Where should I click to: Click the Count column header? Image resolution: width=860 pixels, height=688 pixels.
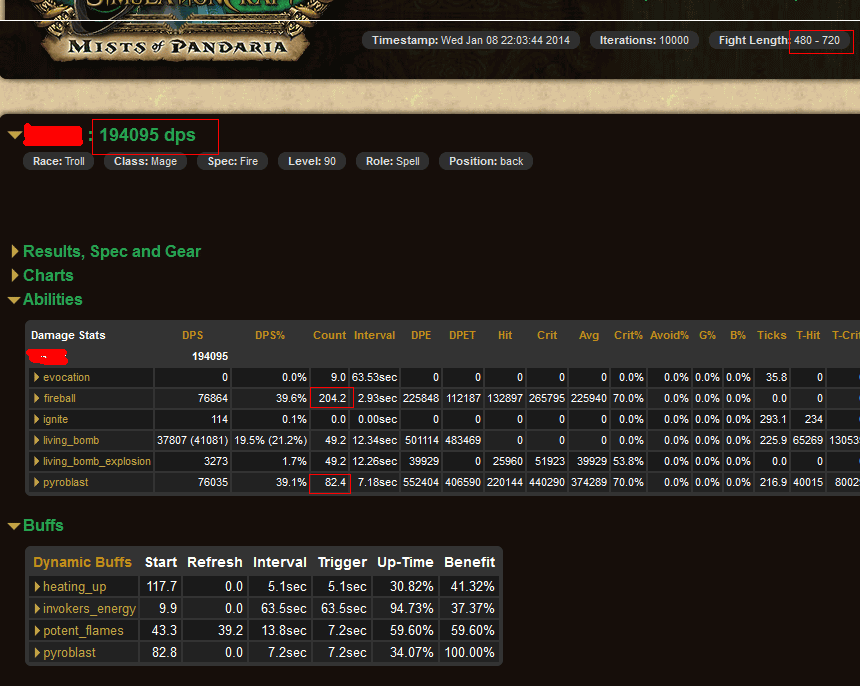click(330, 335)
